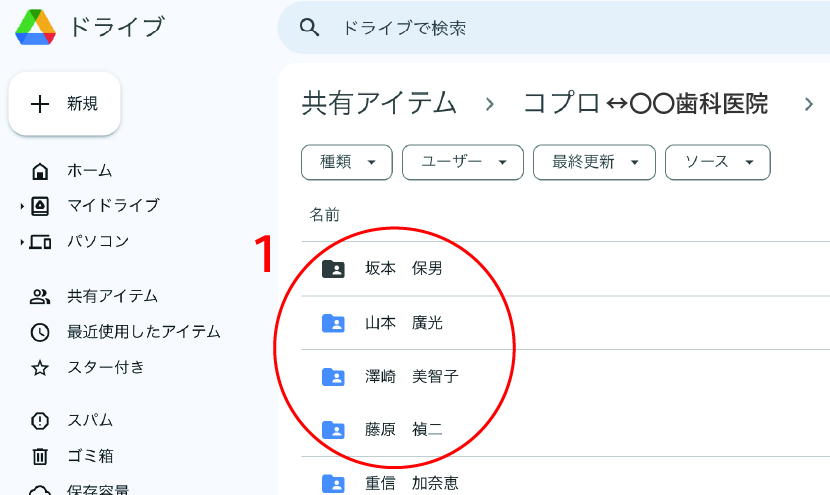Expand the マイドライブ tree arrow

click(x=22, y=207)
